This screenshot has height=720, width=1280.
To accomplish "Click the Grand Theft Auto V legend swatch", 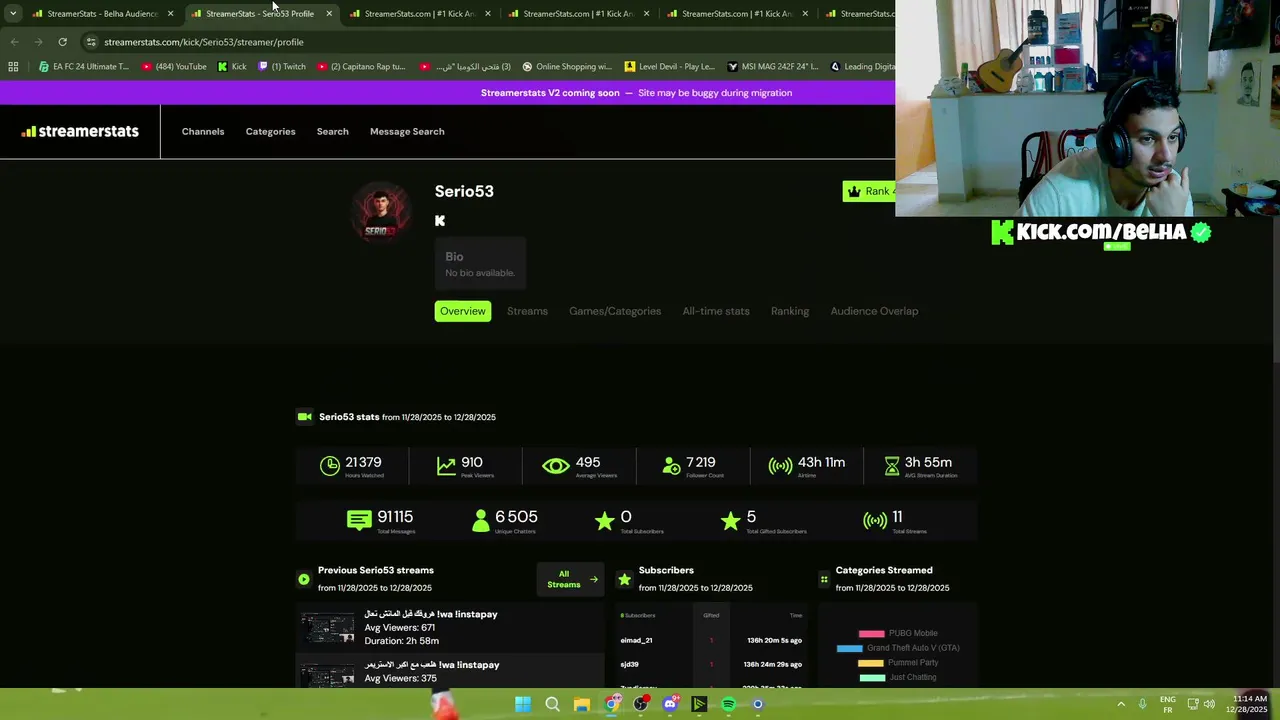I will coord(849,648).
